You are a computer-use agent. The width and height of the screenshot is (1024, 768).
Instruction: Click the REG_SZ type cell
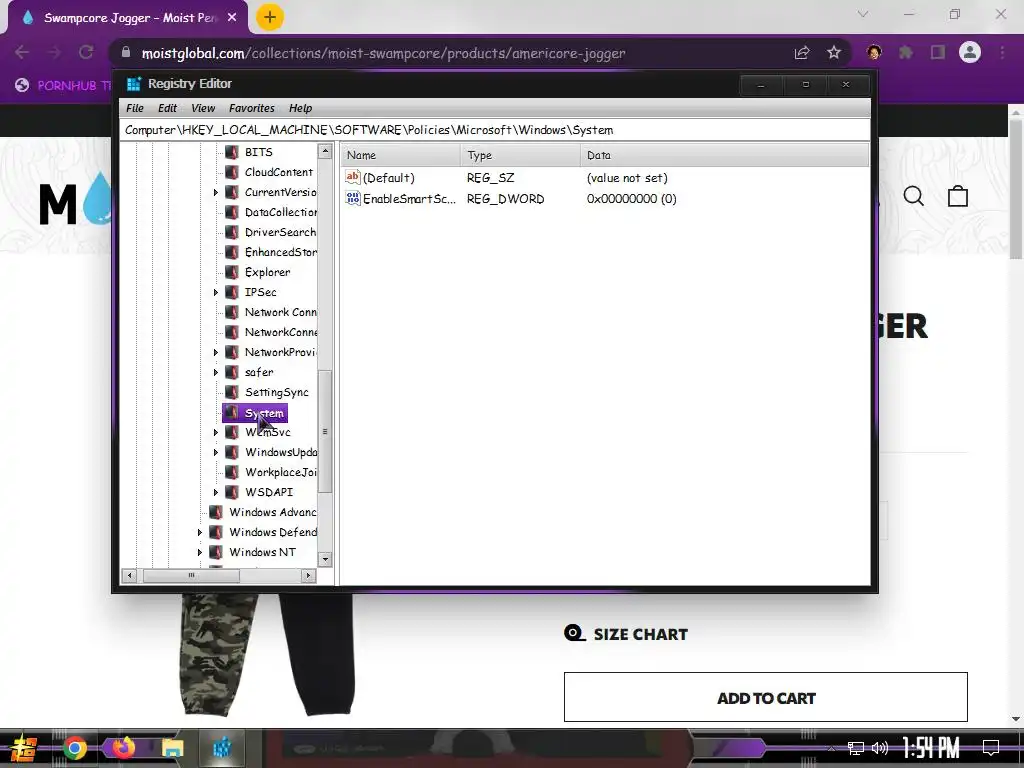click(x=490, y=178)
